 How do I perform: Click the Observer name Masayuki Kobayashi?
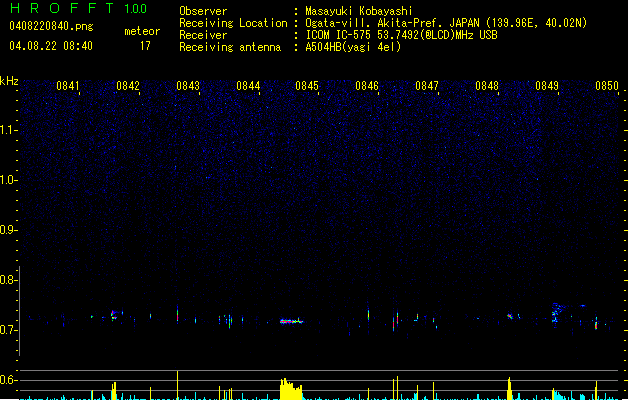[x=359, y=11]
